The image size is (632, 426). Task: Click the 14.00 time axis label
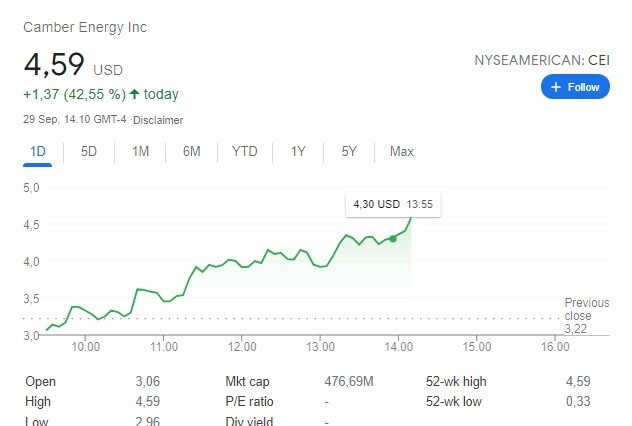(x=398, y=347)
